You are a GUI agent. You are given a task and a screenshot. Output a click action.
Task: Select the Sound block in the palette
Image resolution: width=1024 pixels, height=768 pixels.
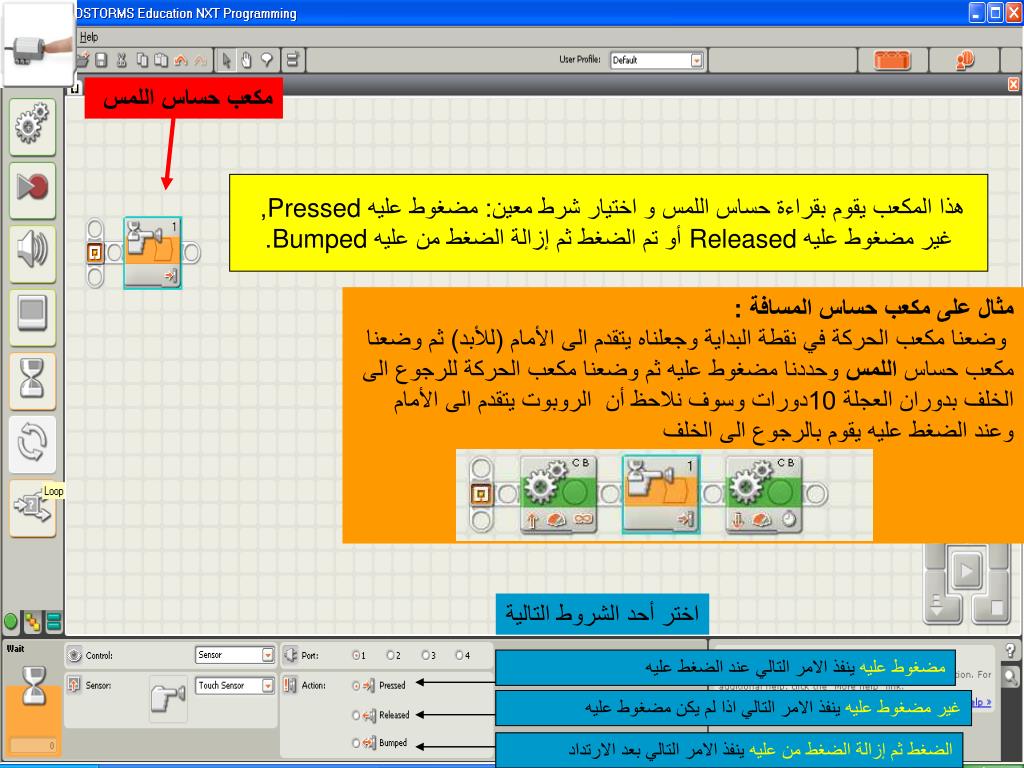[33, 254]
